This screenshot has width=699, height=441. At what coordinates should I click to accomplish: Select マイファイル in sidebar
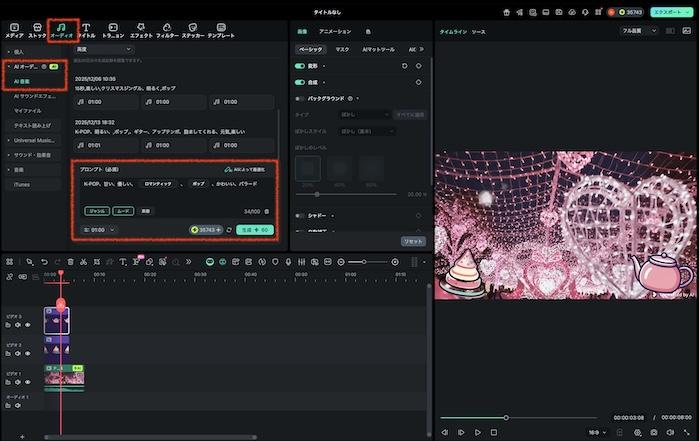point(28,111)
